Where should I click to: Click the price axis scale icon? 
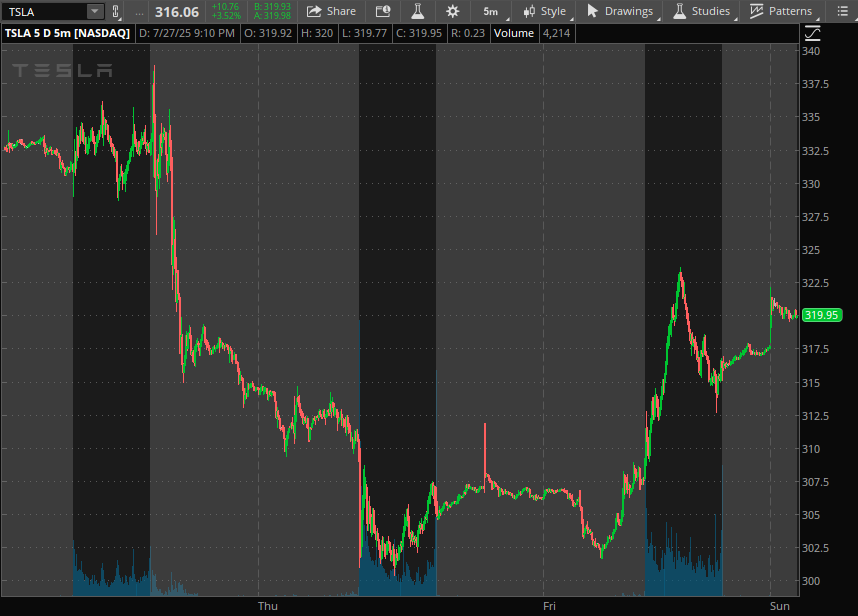[x=813, y=33]
